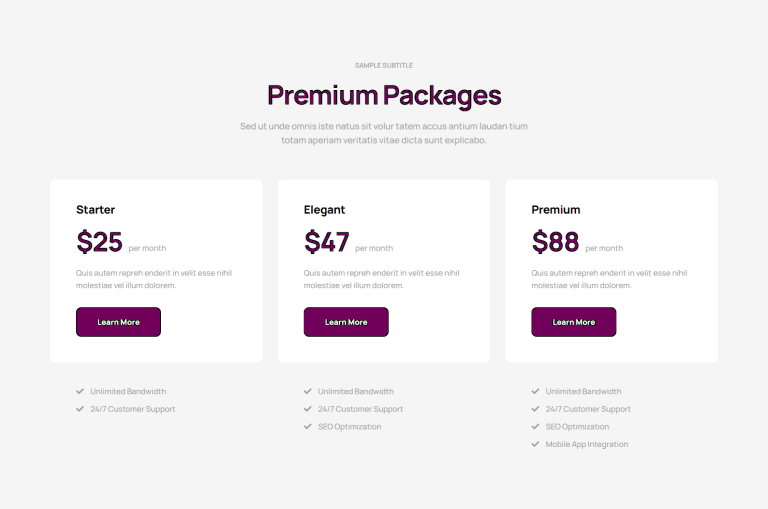
Task: Click Mobile App Integration feature text
Action: (x=587, y=444)
